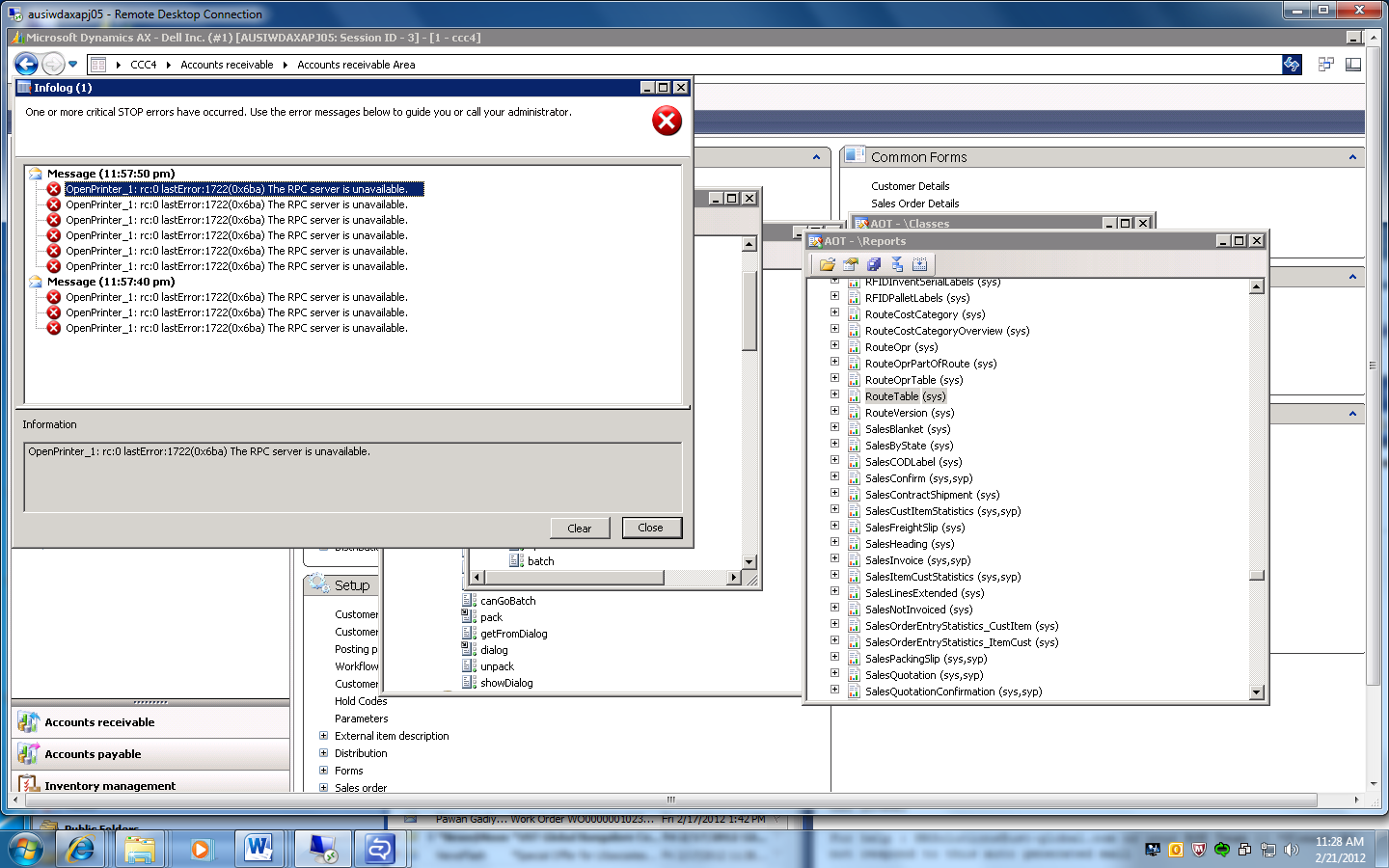Image resolution: width=1389 pixels, height=868 pixels.
Task: Click the Infolog Information text box
Action: click(353, 477)
